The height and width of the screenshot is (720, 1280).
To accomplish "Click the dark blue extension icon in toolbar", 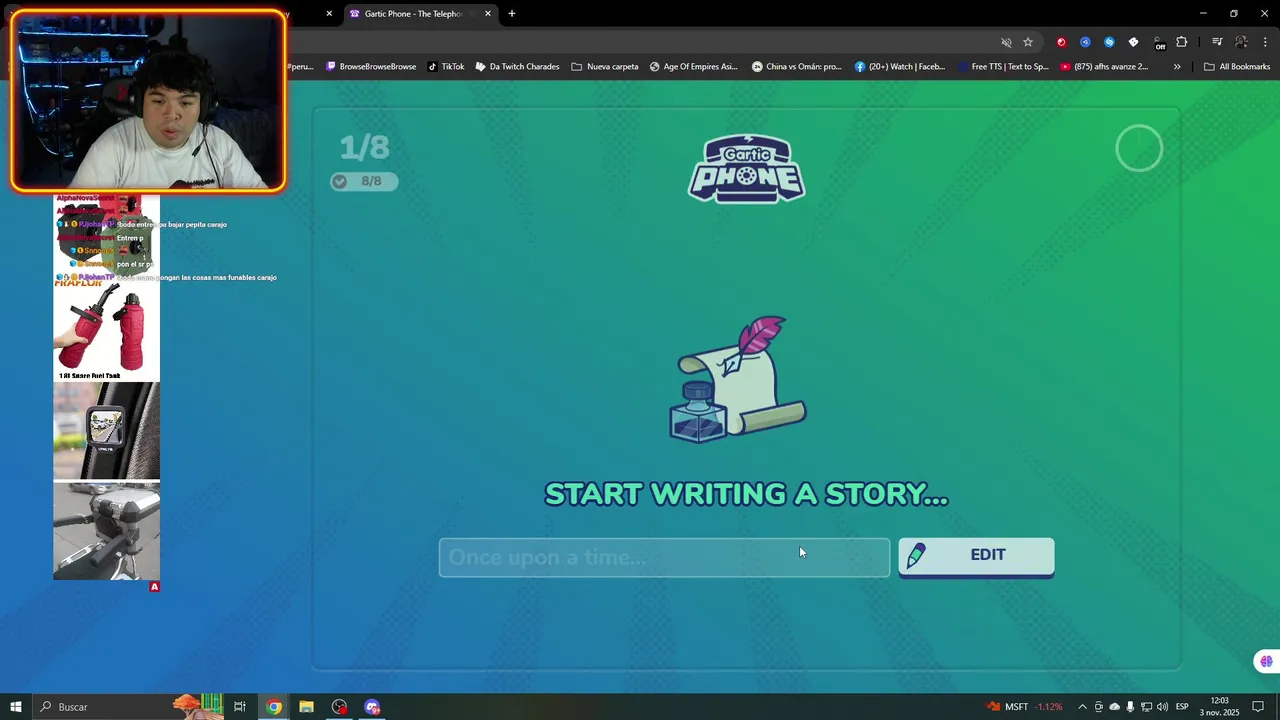I will (x=1085, y=42).
